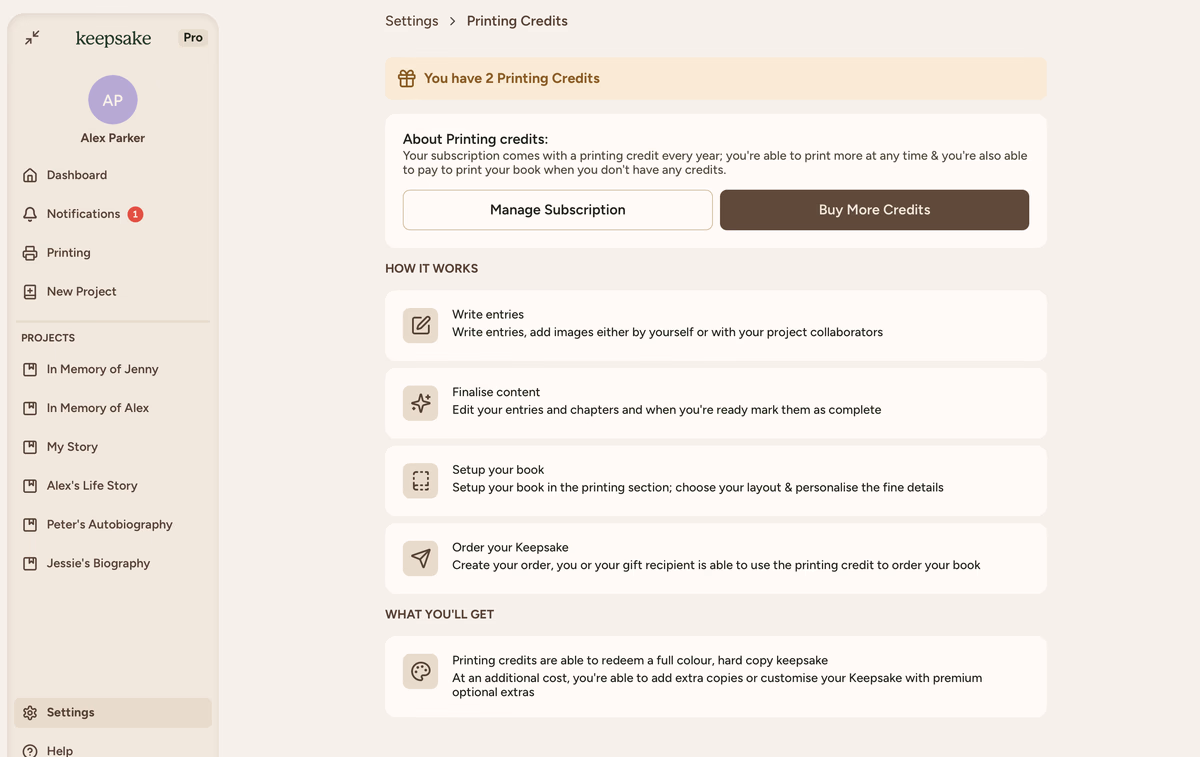Screen dimensions: 1200x757
Task: Click the red notification count badge
Action: [x=135, y=214]
